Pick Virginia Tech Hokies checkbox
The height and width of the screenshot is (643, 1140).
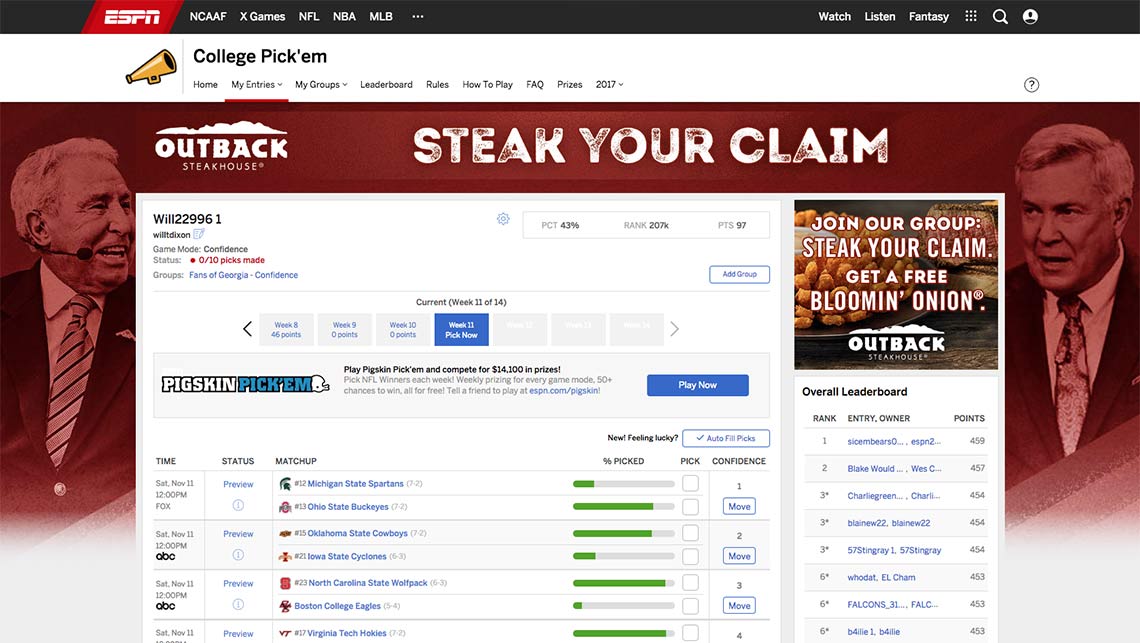coord(691,633)
